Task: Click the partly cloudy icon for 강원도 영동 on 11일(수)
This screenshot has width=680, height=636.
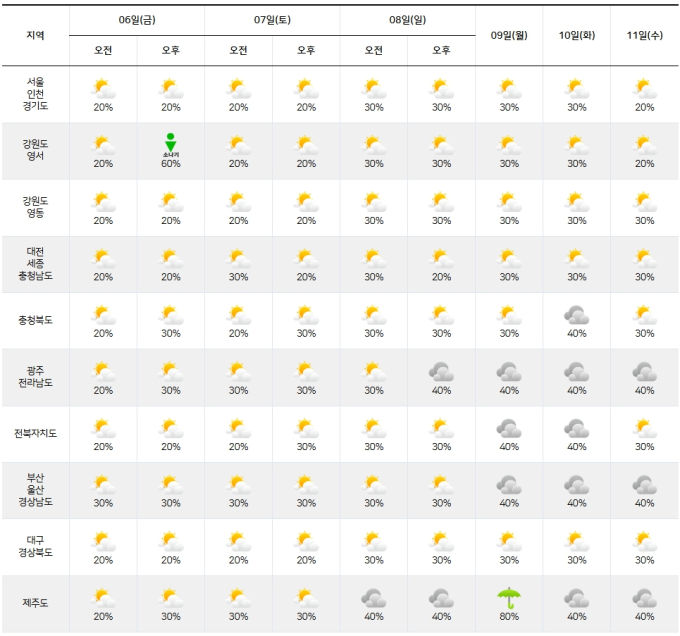Action: pos(644,202)
